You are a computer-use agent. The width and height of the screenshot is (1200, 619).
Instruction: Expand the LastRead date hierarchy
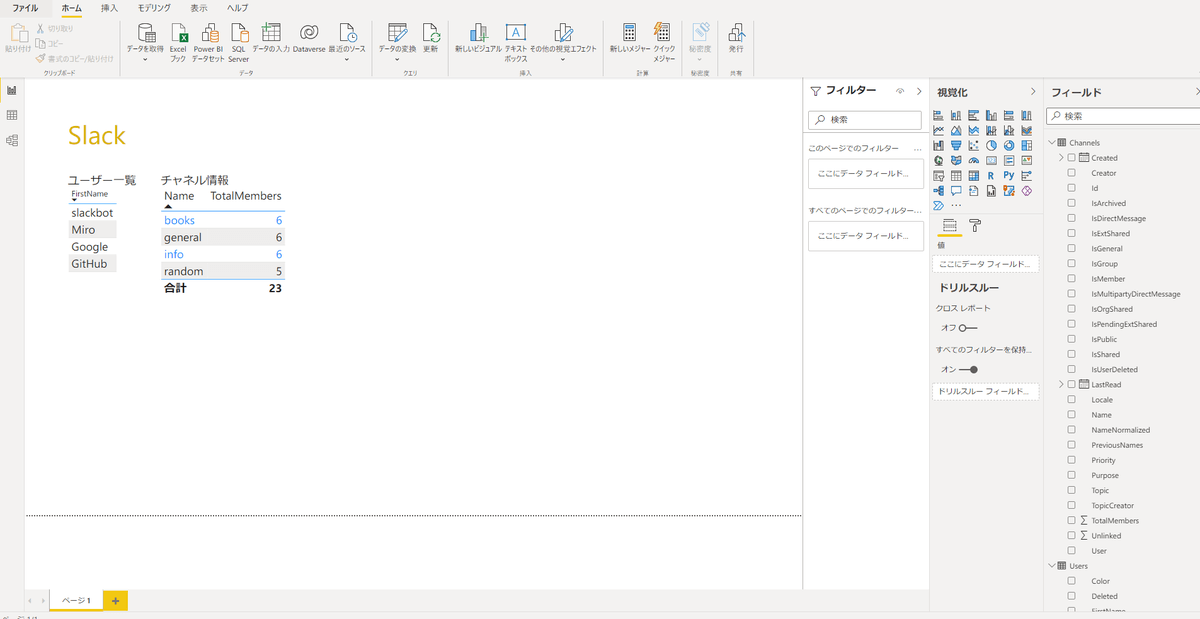pos(1061,384)
